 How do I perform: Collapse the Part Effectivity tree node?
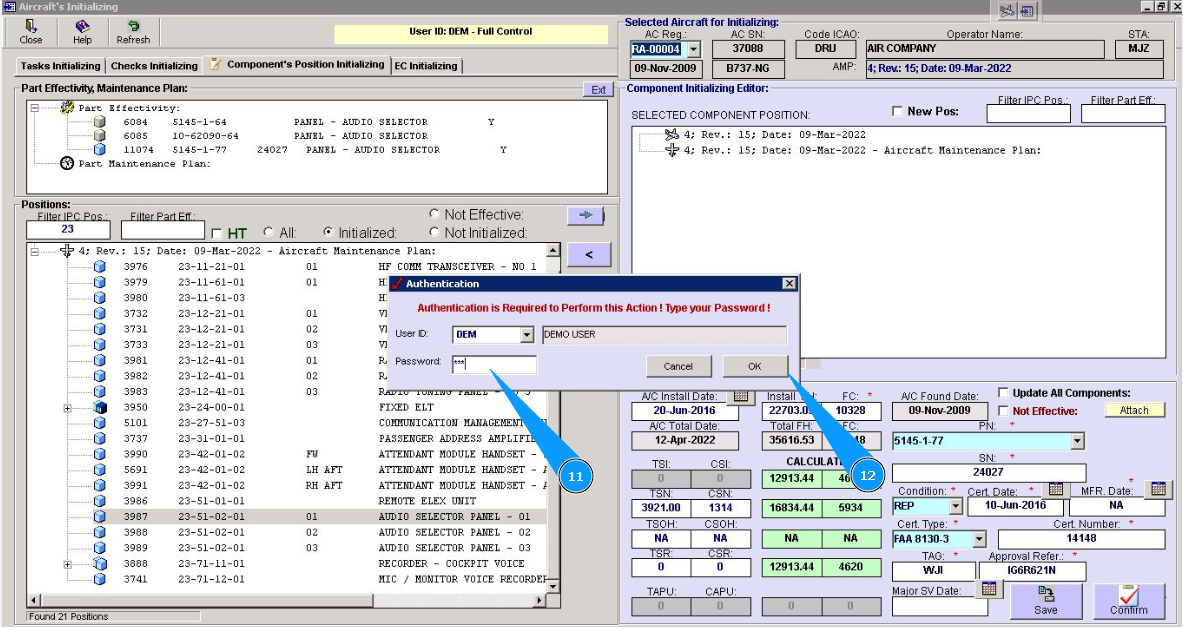(35, 108)
